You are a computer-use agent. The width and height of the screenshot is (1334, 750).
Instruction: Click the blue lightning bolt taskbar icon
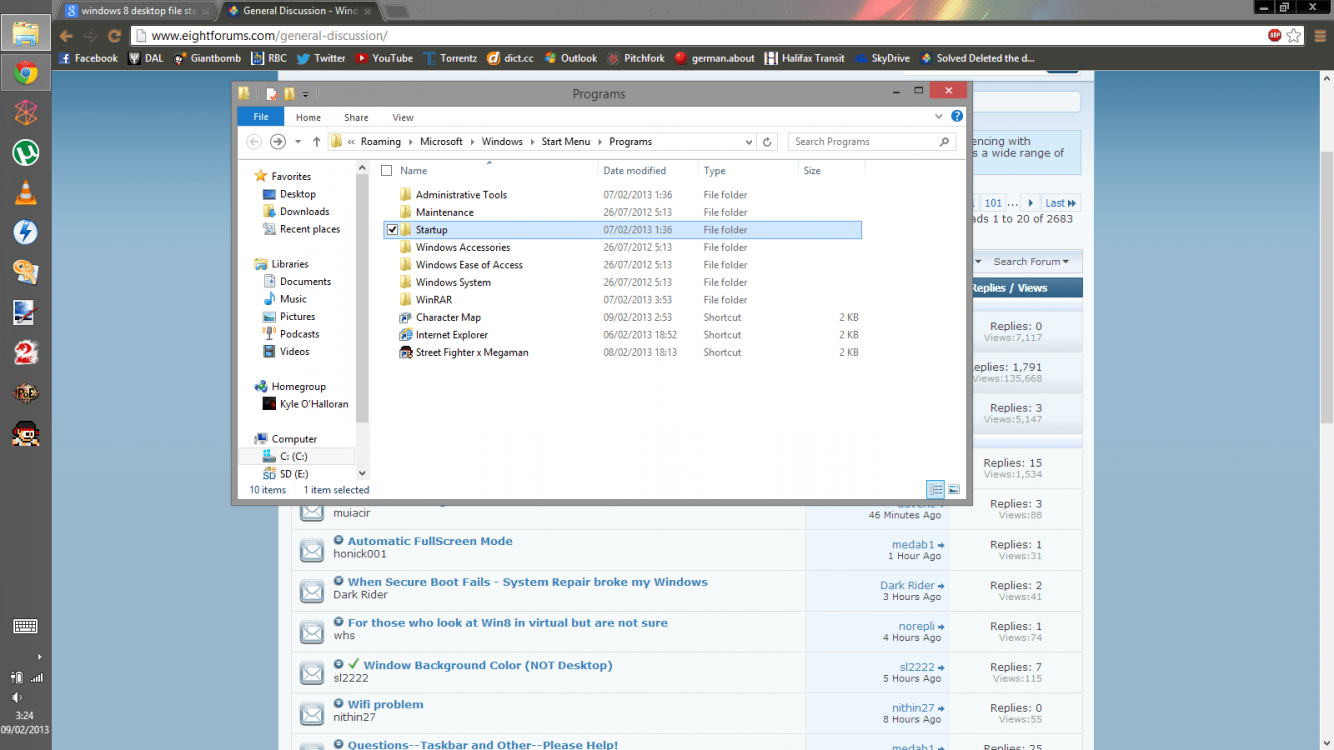(x=26, y=232)
